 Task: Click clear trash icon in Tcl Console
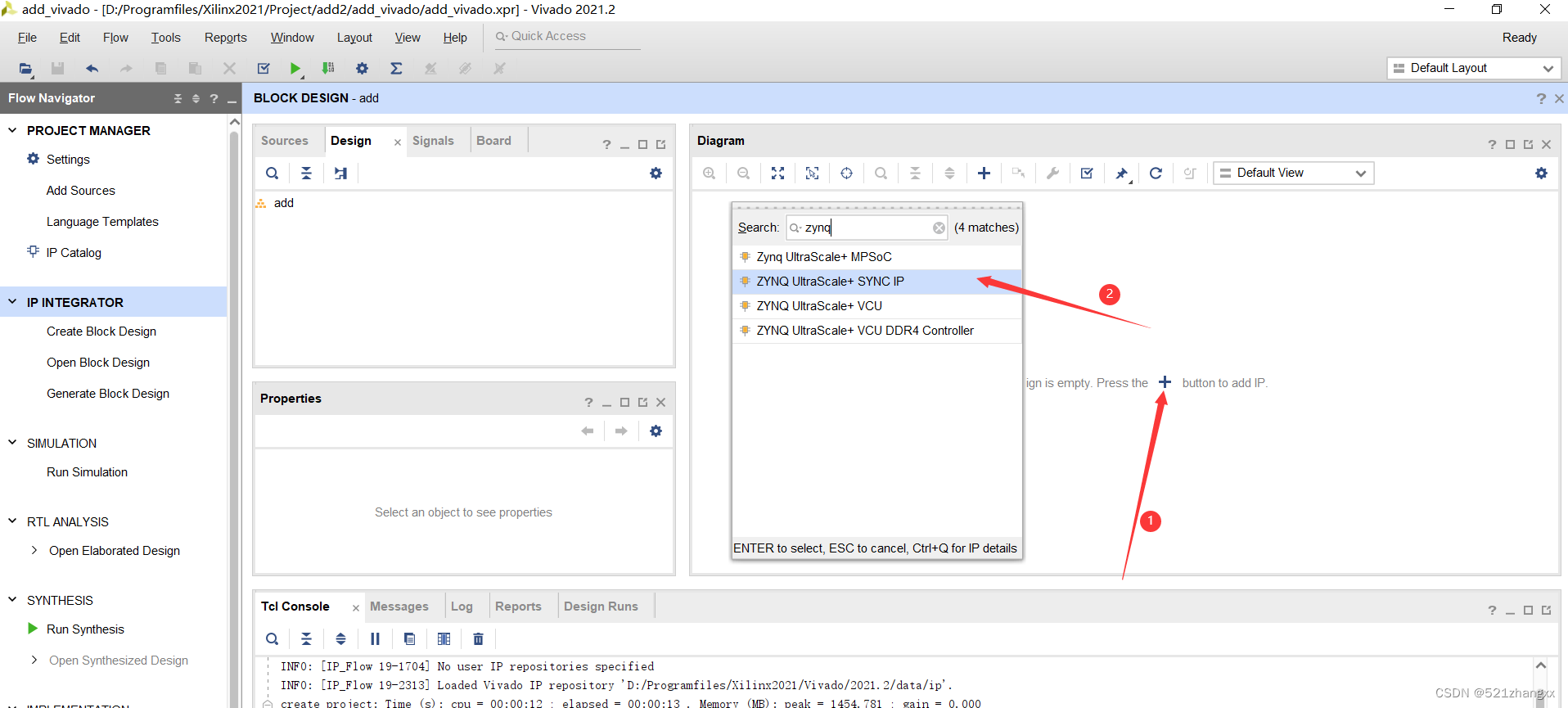pyautogui.click(x=478, y=639)
